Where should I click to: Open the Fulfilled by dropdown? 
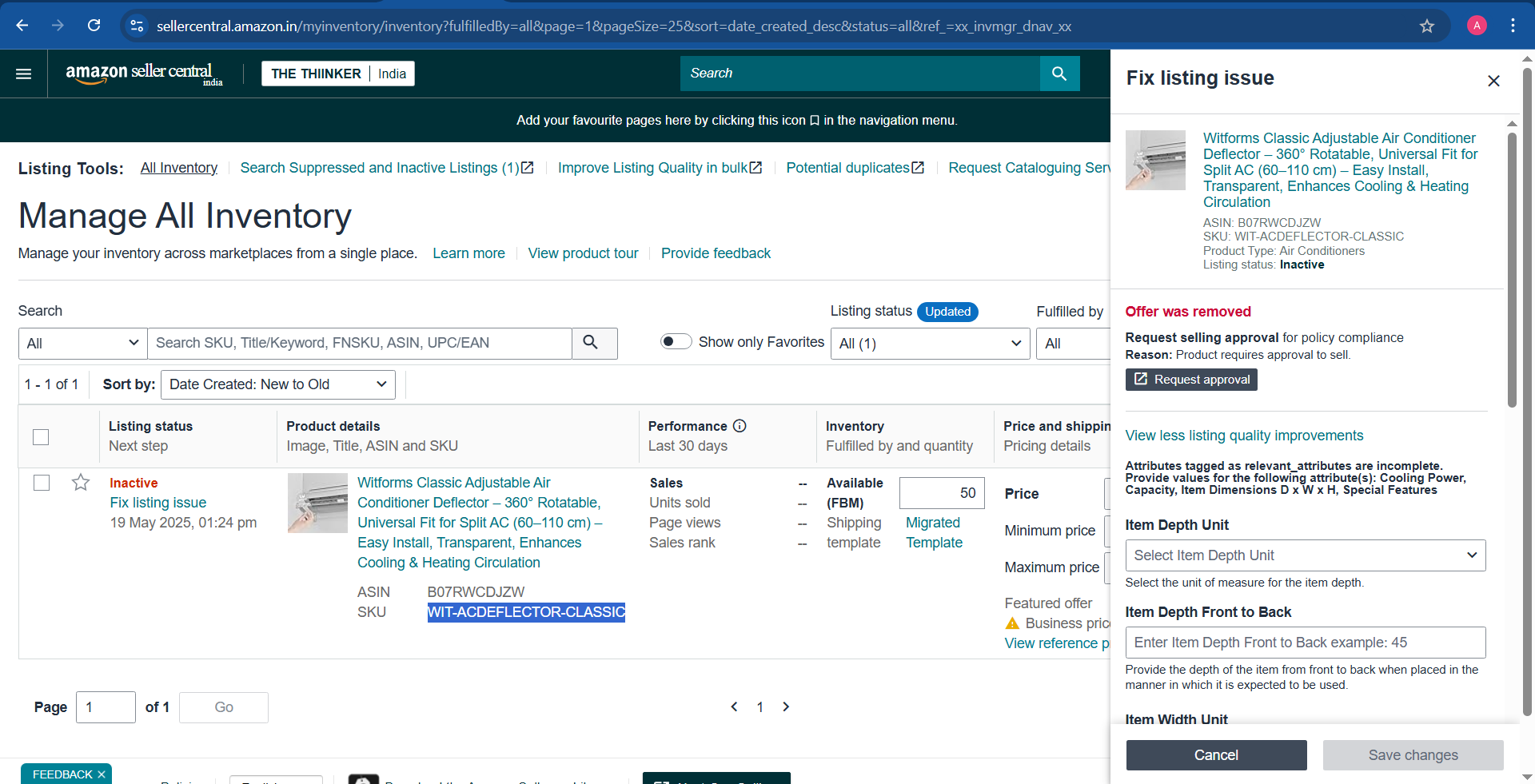(1074, 344)
